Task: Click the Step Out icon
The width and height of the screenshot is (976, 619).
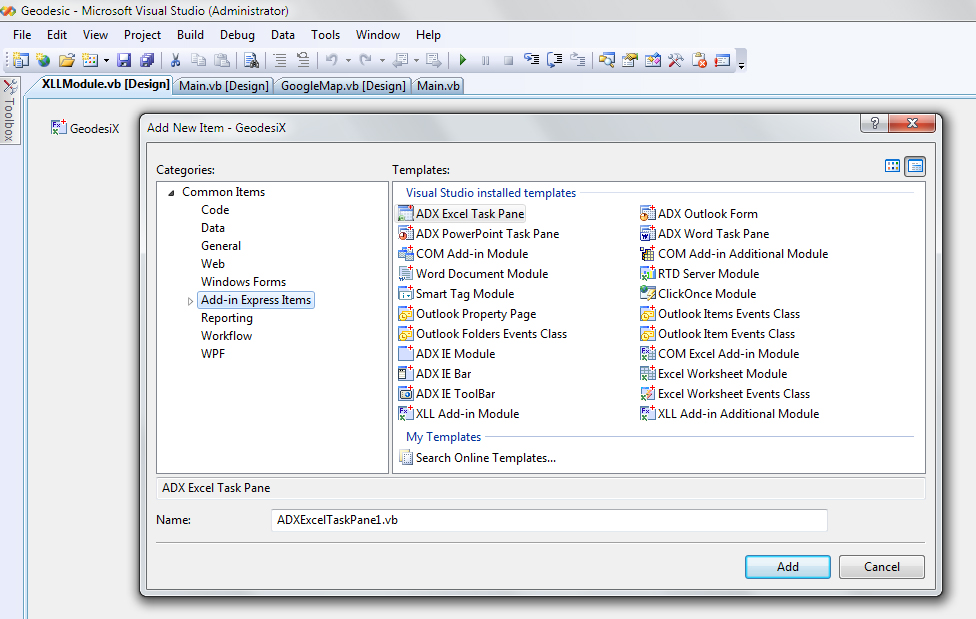Action: point(578,60)
